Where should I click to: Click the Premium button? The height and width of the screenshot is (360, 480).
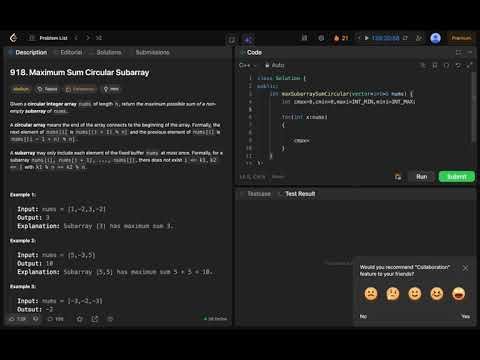[x=461, y=38]
